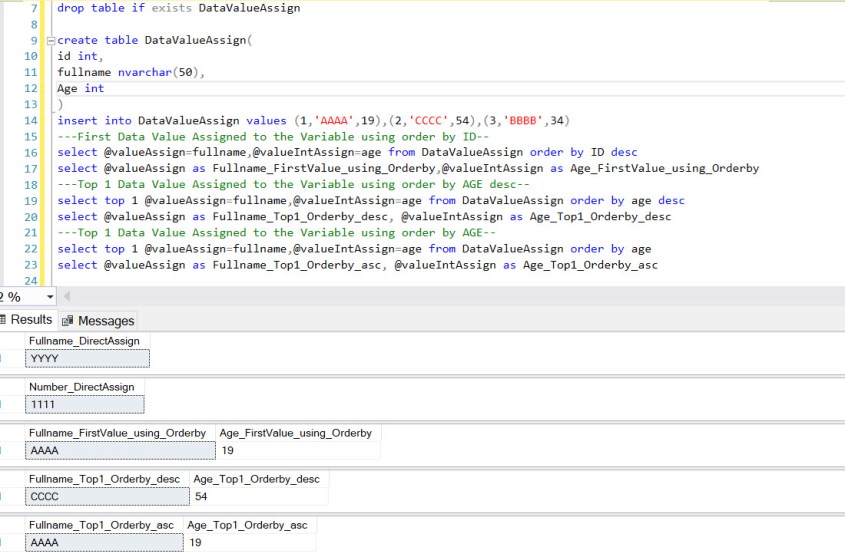Open the zoom percentage dropdown
The image size is (845, 557).
[x=50, y=297]
